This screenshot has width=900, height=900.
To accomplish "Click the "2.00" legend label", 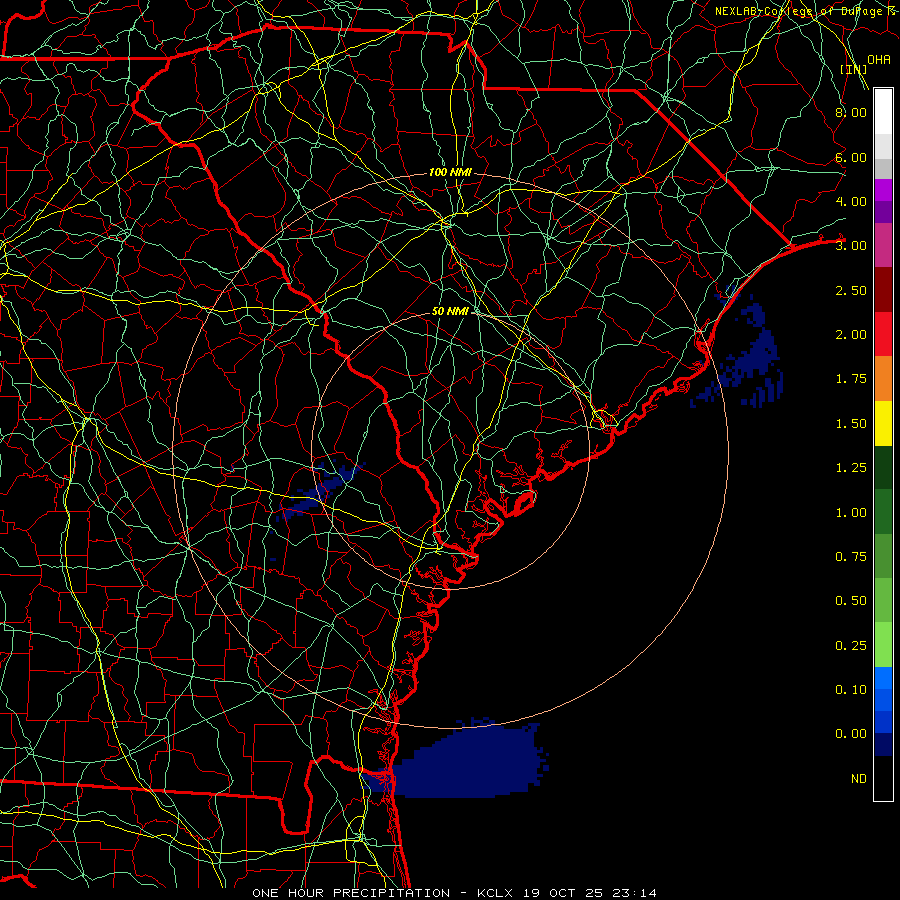I will pyautogui.click(x=851, y=335).
